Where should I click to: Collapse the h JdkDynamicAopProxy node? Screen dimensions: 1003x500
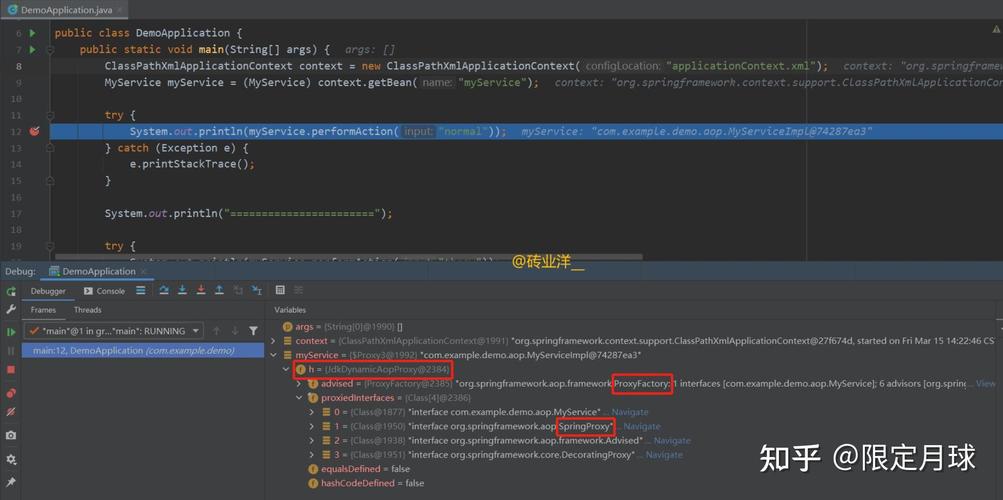287,370
